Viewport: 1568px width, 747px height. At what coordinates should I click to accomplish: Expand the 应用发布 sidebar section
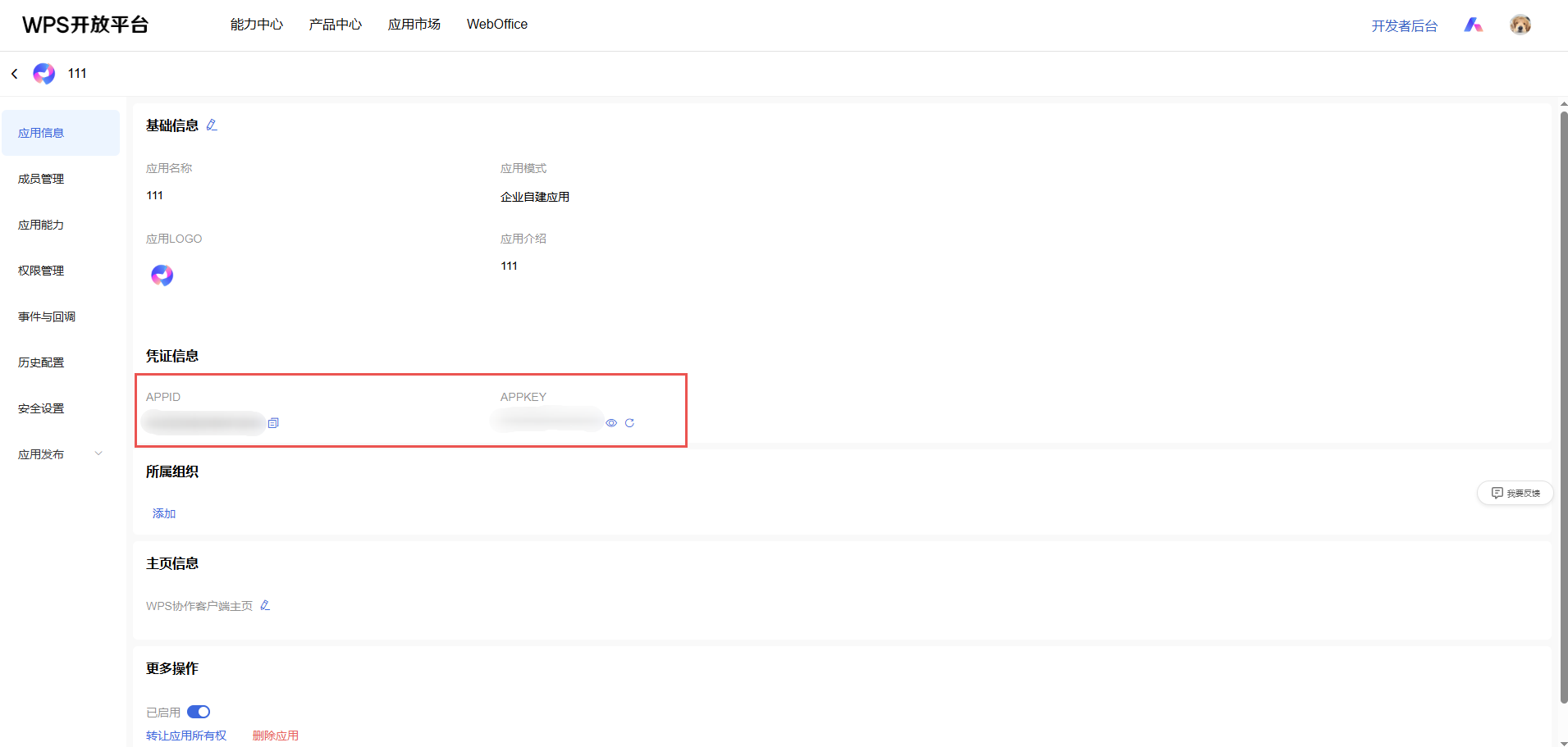(98, 454)
